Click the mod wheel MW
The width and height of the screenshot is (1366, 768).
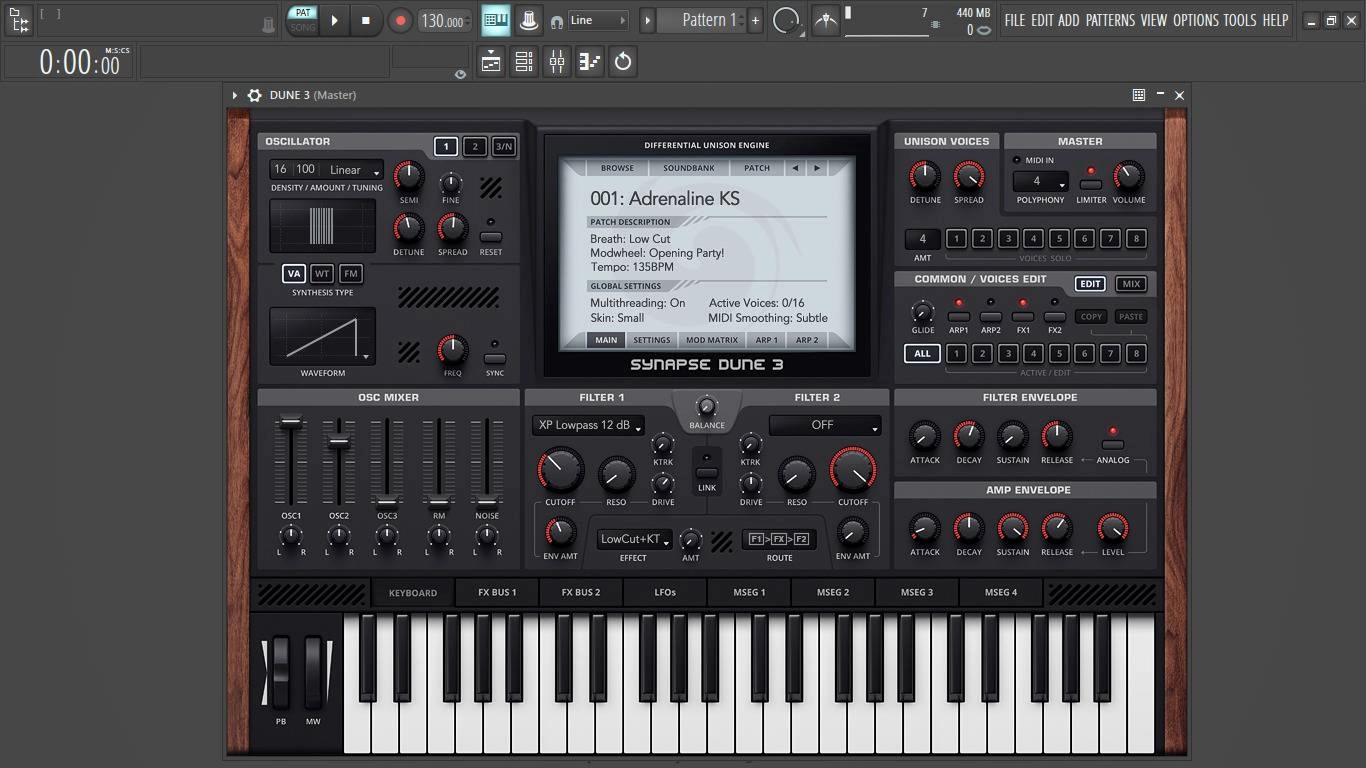point(314,672)
